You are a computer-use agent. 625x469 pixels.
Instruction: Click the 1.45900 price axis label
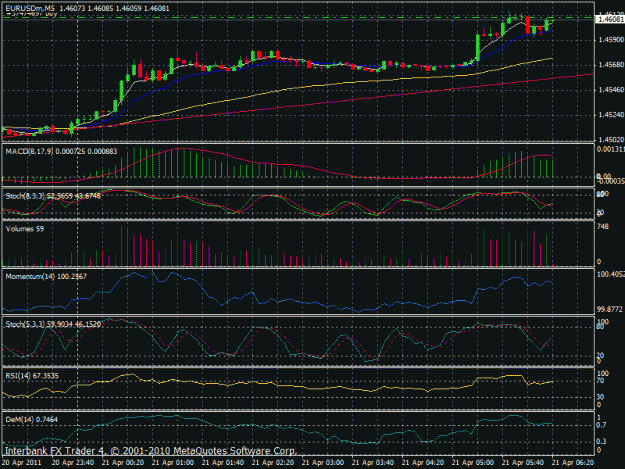[x=611, y=40]
